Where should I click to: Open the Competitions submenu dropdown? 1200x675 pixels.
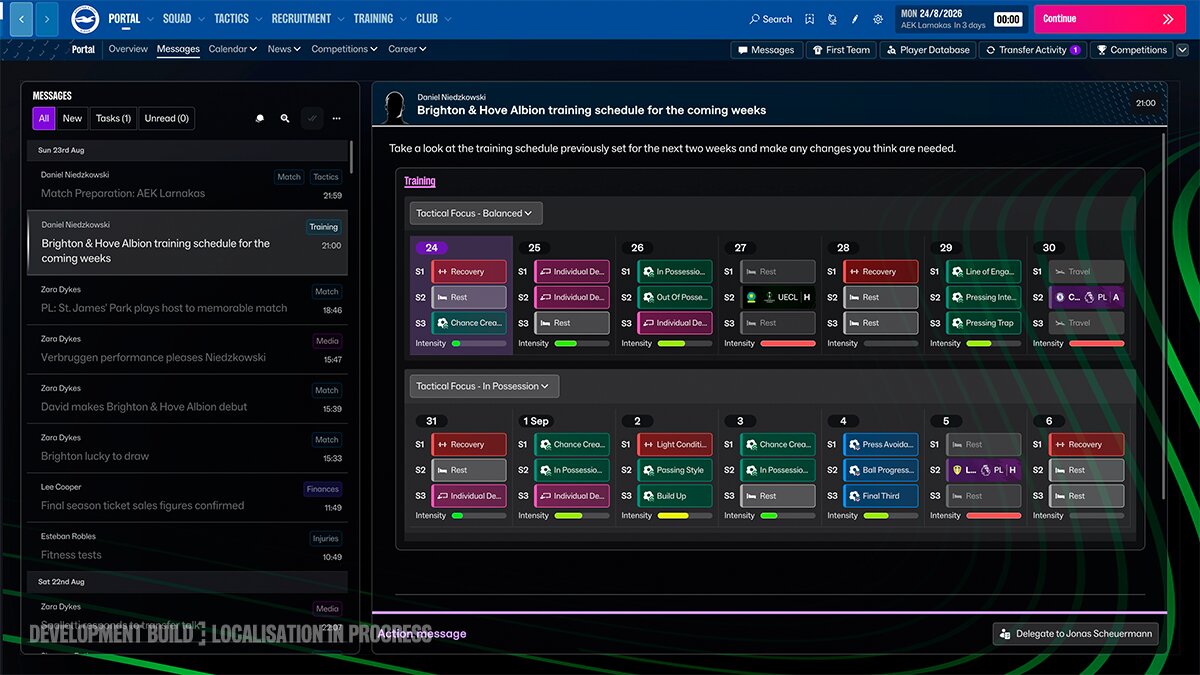click(x=344, y=49)
